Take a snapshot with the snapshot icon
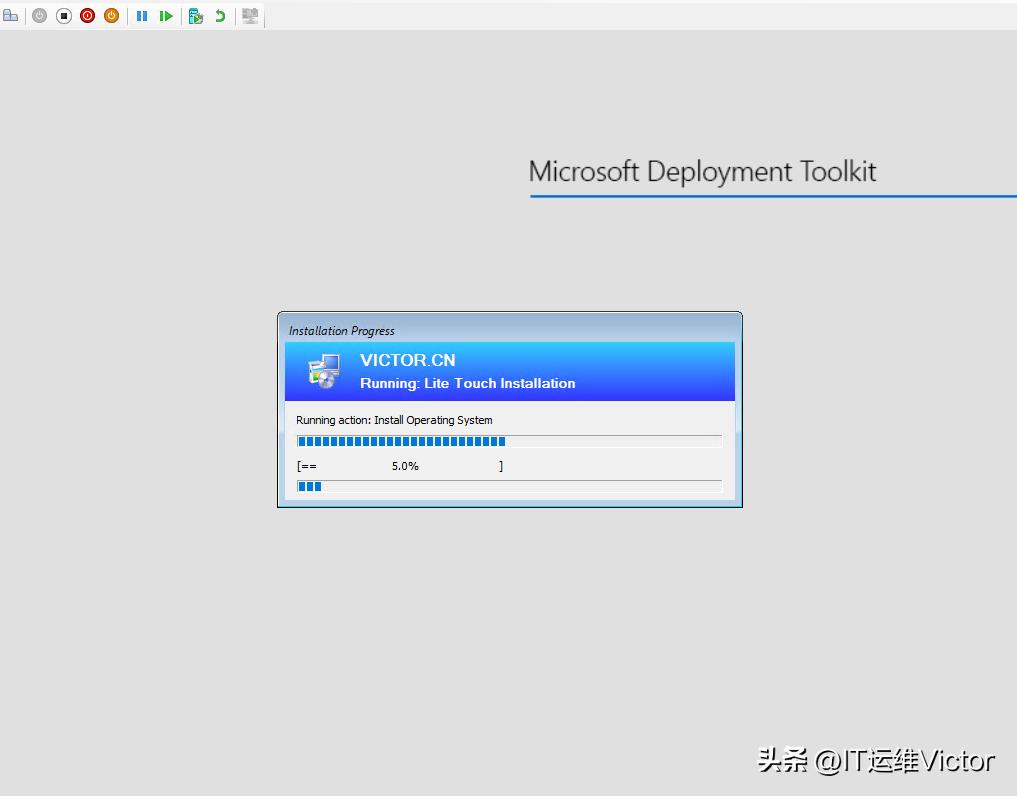The width and height of the screenshot is (1017, 796). coord(197,16)
